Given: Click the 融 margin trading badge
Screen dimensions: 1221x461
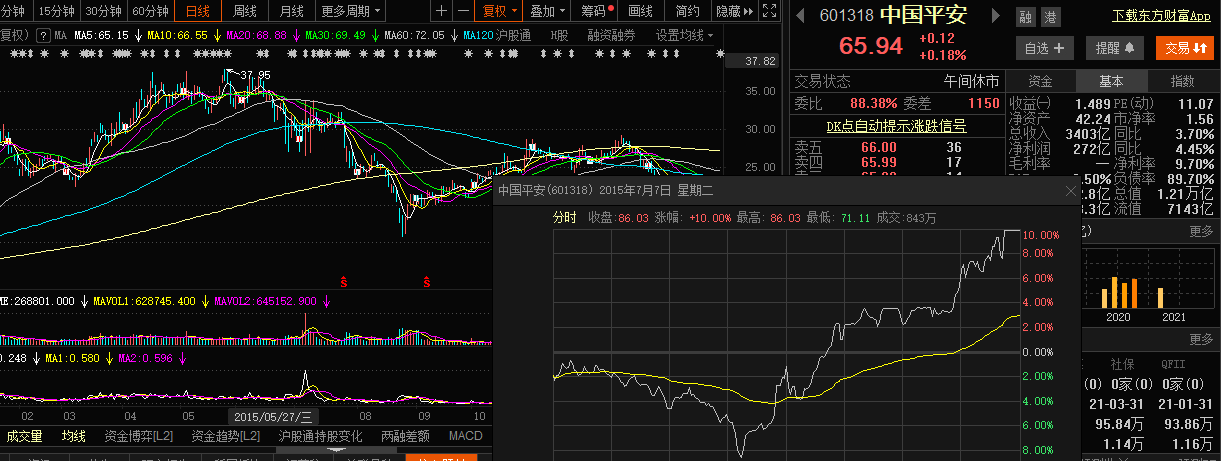Looking at the screenshot, I should coord(1025,17).
